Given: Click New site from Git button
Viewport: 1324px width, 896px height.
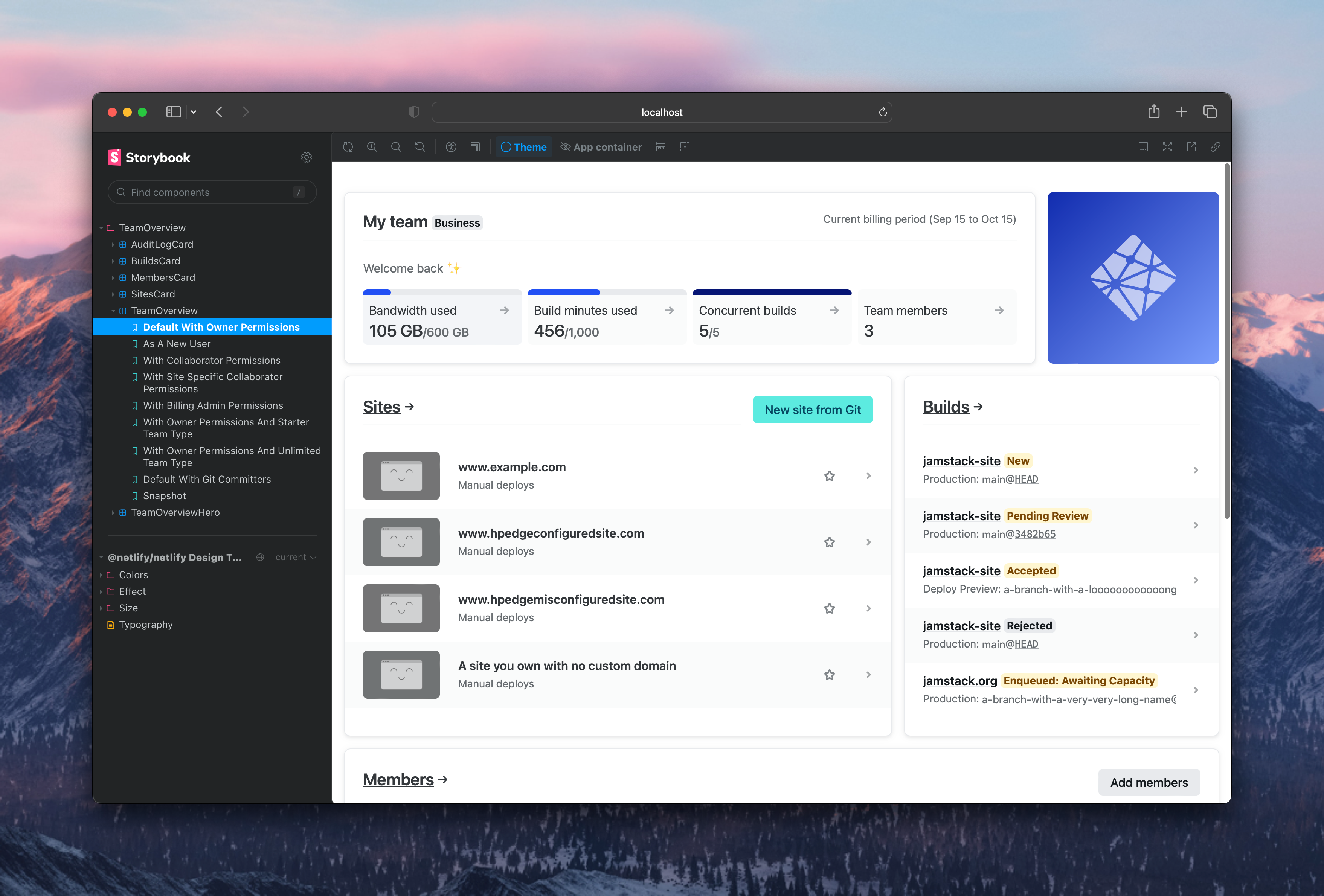Looking at the screenshot, I should tap(812, 409).
